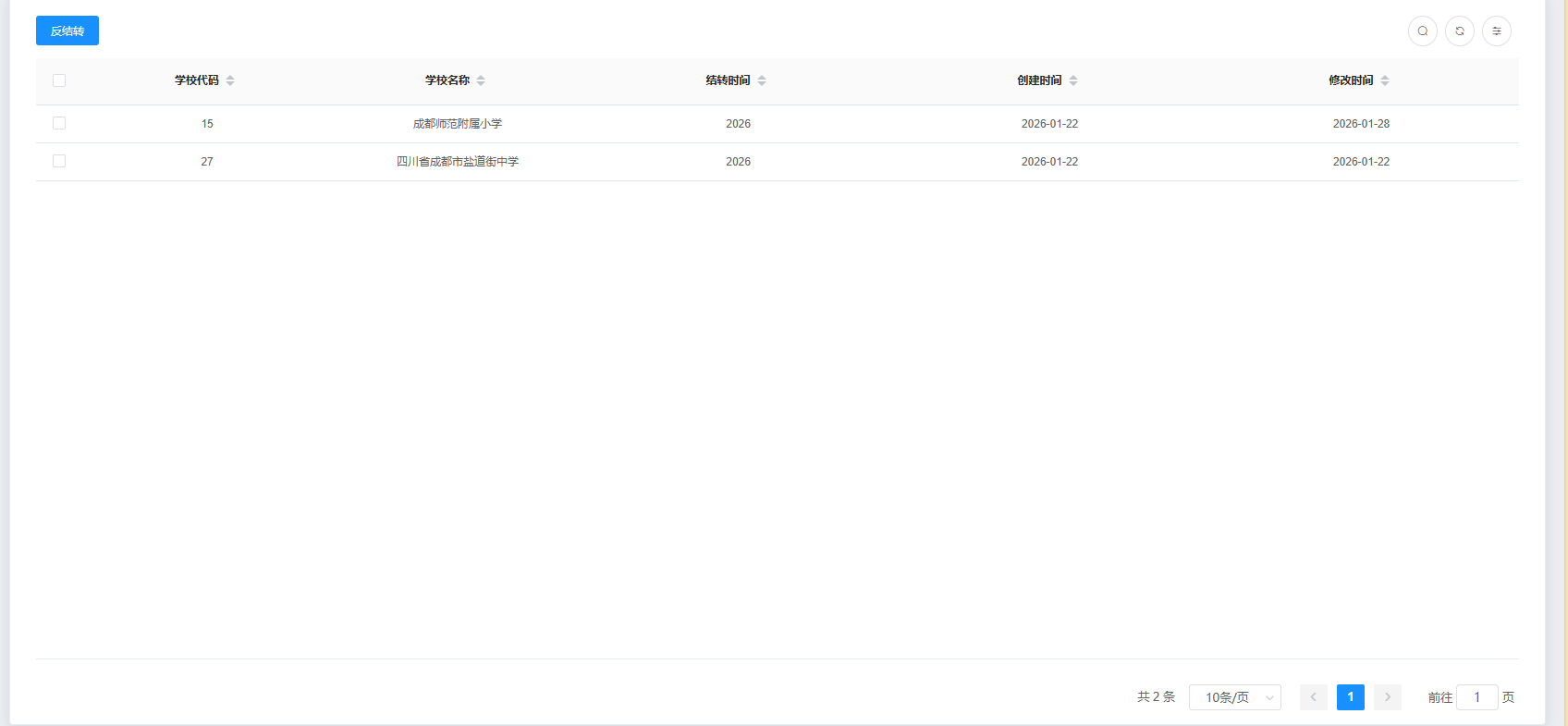Select page 1 in pagination
This screenshot has width=1568, height=726.
[x=1350, y=697]
